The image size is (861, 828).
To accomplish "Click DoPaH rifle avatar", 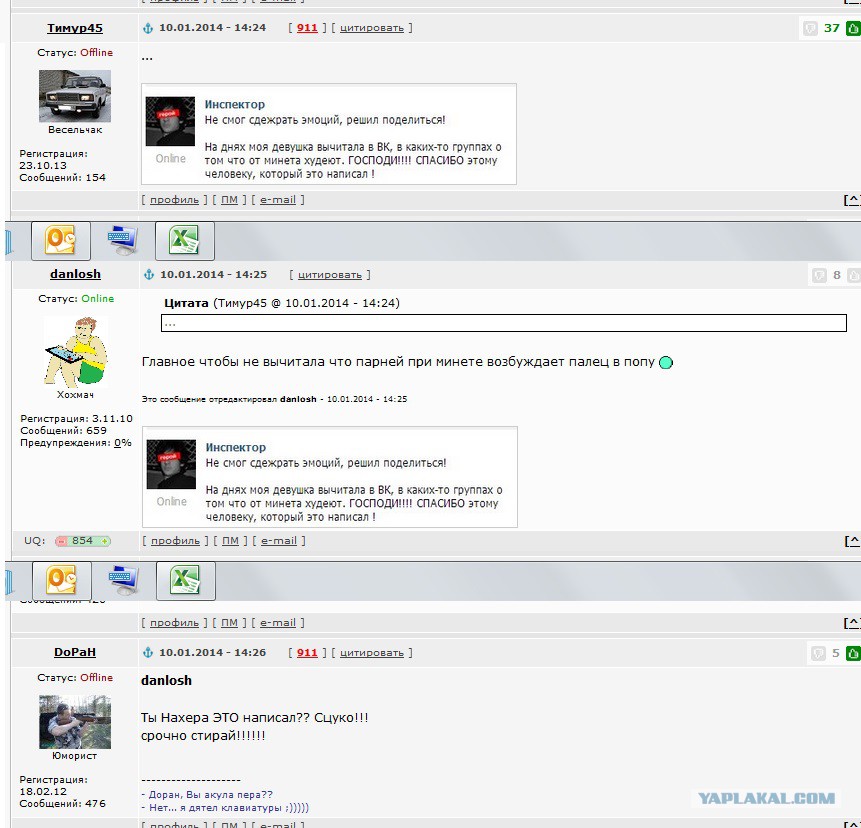I will tap(75, 721).
